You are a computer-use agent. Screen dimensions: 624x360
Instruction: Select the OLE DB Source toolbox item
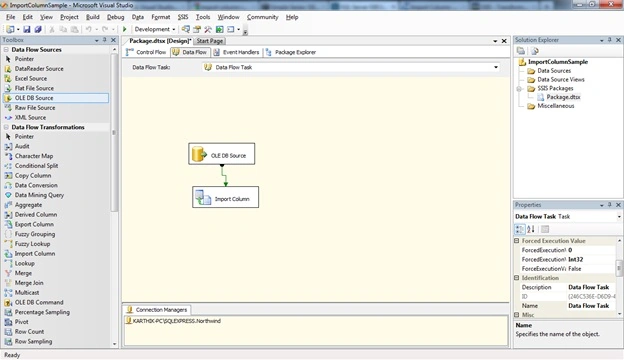[x=56, y=98]
